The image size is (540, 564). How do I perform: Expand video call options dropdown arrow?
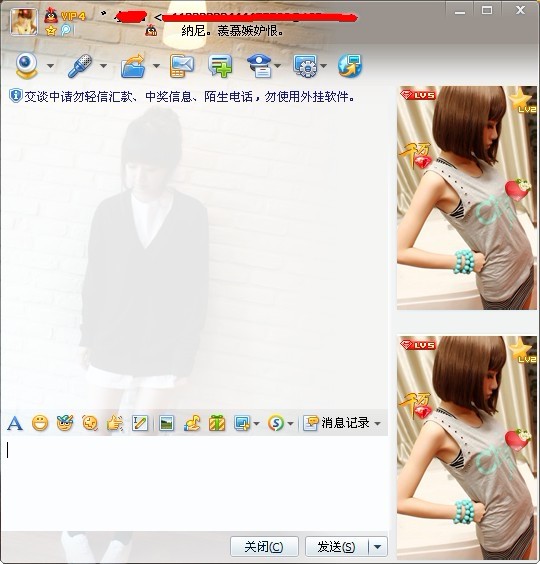[x=50, y=66]
